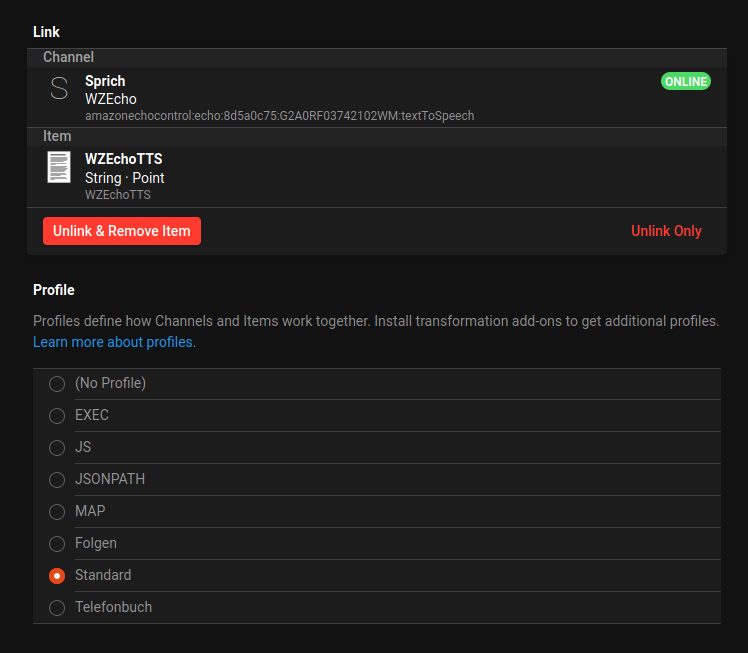Click the WZEcho thing name under Sprich
Screen dimensions: 748x653
[110, 99]
